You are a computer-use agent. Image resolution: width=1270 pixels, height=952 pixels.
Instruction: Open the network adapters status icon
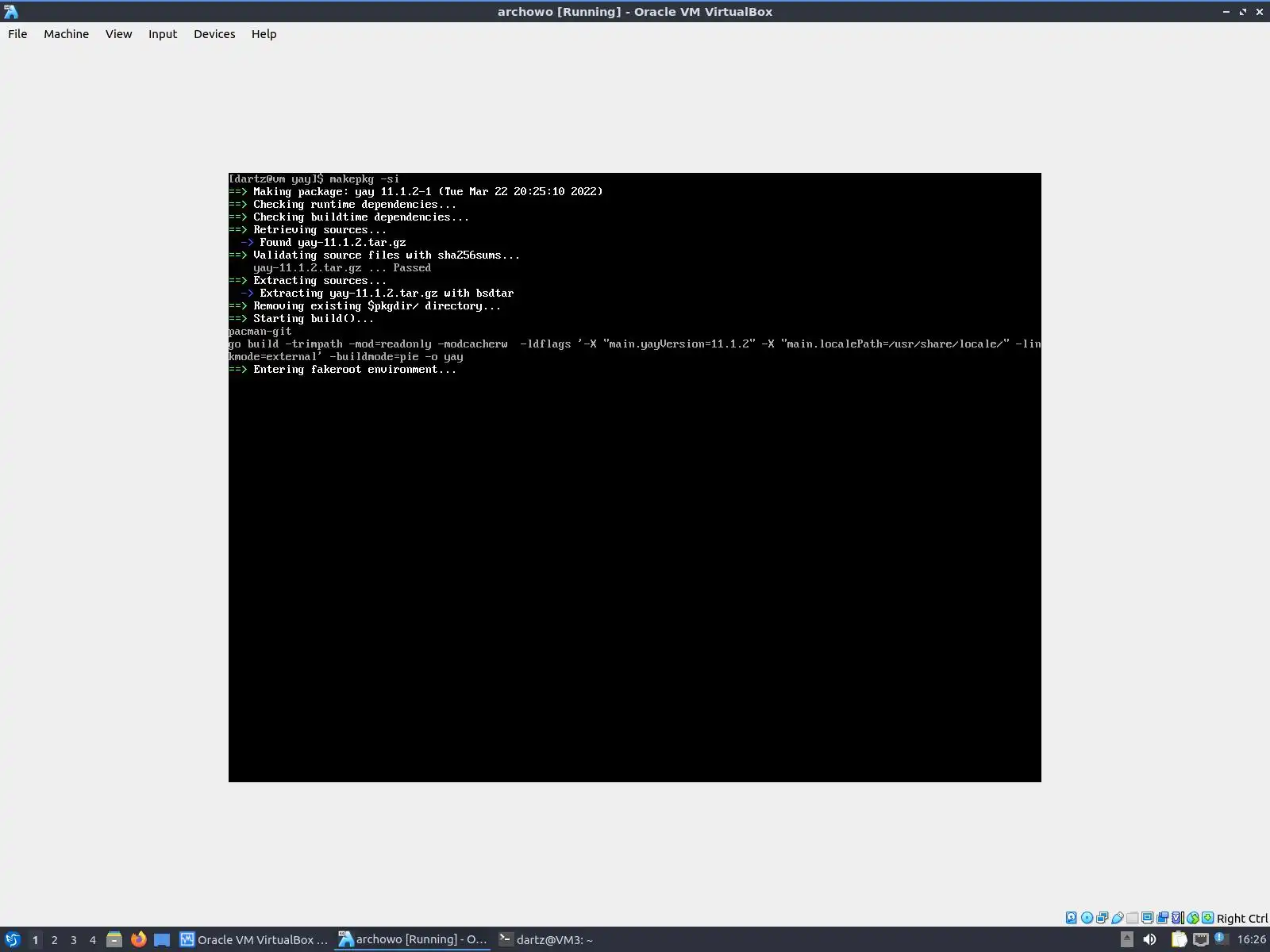point(1102,918)
